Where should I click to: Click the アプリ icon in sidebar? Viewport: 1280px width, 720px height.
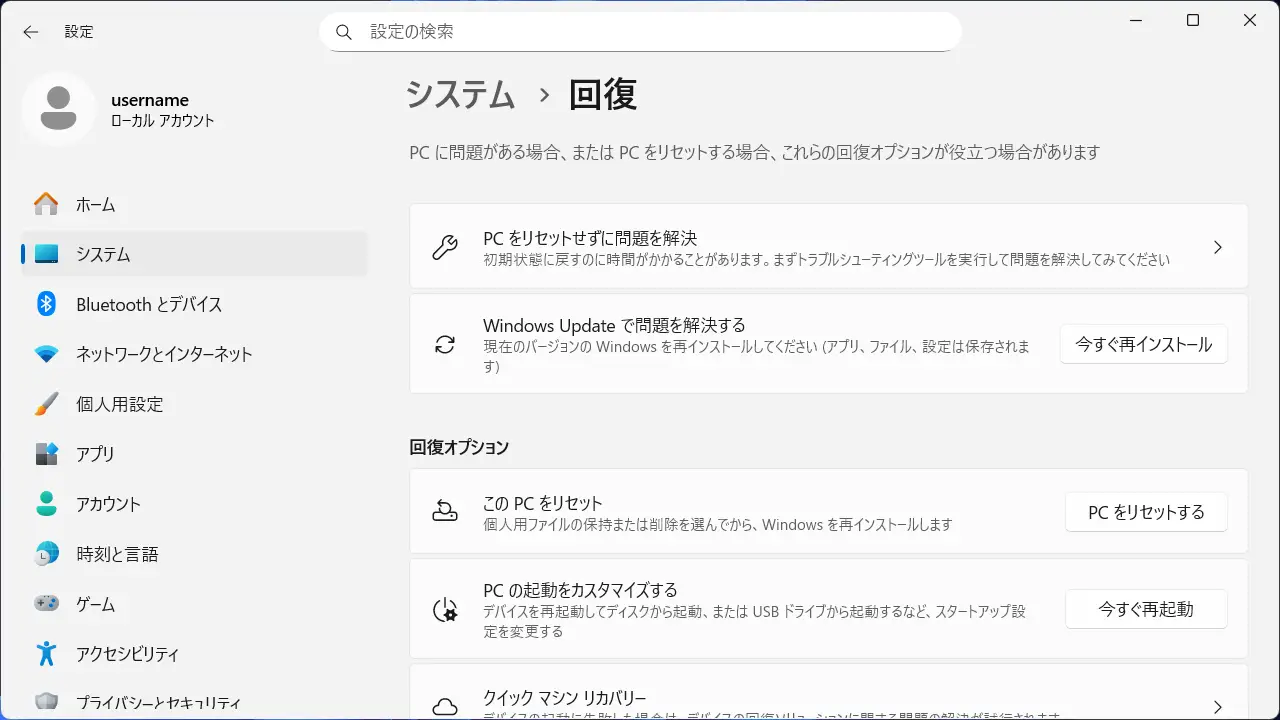point(46,454)
